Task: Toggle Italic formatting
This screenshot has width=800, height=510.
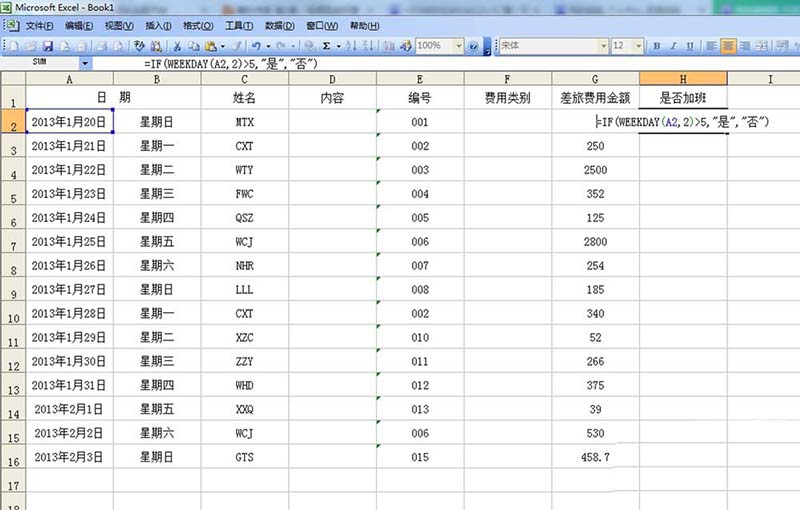Action: (x=673, y=46)
